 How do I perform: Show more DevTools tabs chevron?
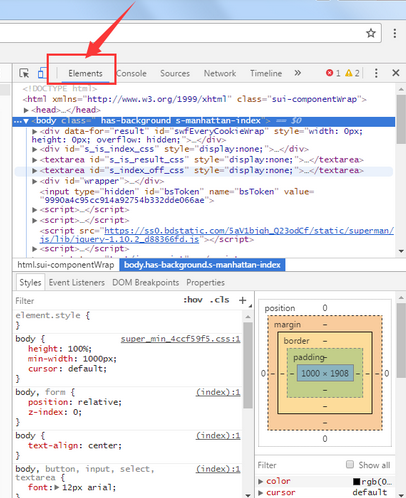(297, 73)
